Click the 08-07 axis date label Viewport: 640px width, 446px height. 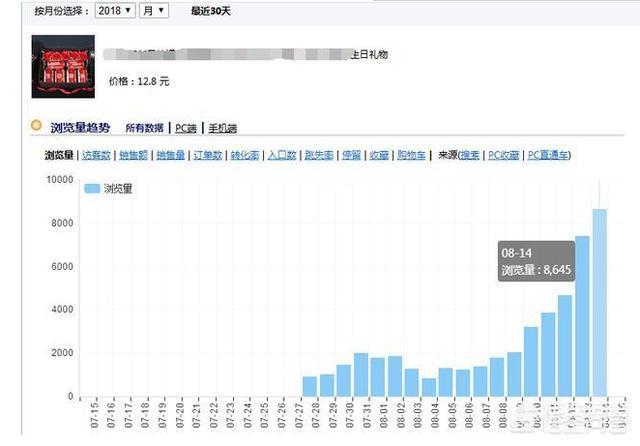(486, 415)
